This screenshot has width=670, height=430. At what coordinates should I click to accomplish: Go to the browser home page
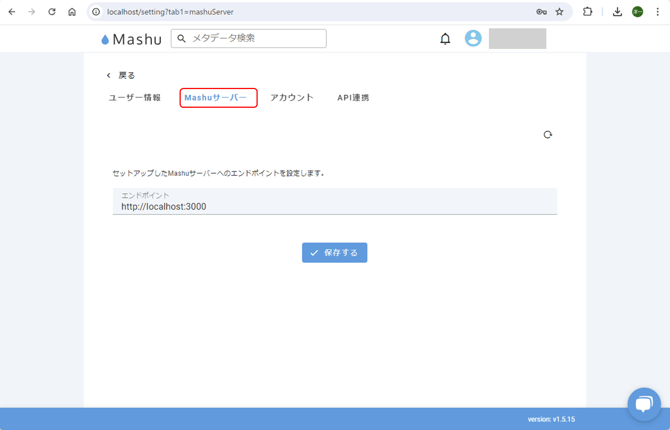[x=72, y=12]
